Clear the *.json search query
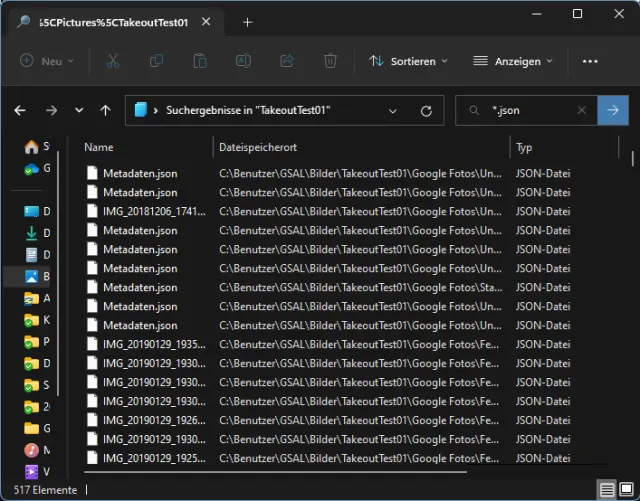The image size is (640, 501). pos(582,110)
